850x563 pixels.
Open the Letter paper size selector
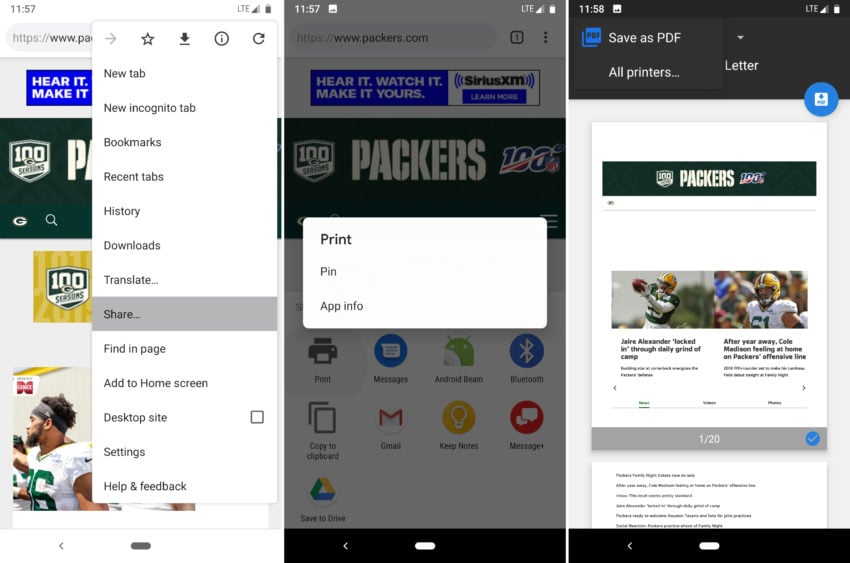(x=741, y=66)
